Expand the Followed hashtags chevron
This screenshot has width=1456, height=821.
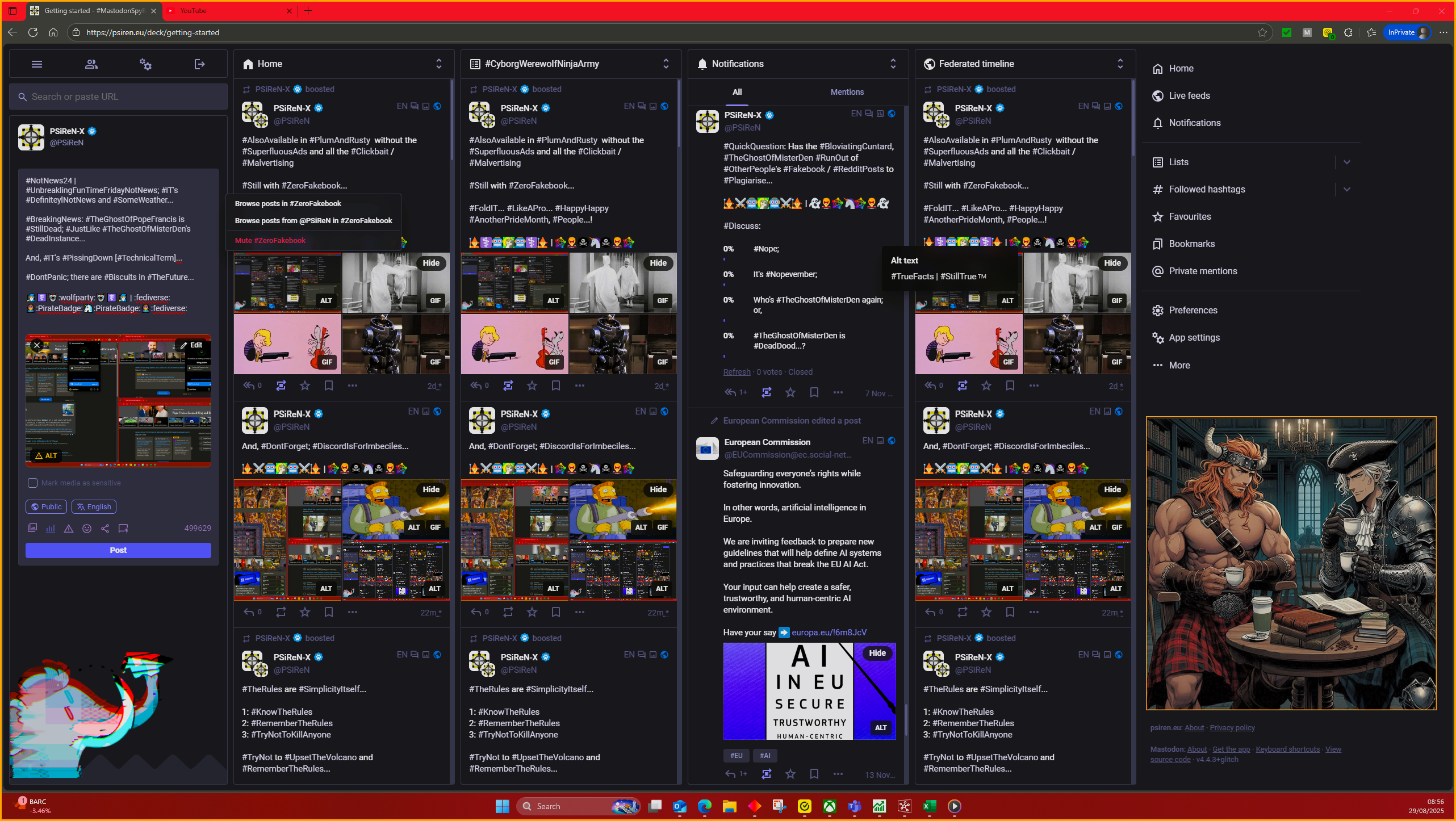1347,190
